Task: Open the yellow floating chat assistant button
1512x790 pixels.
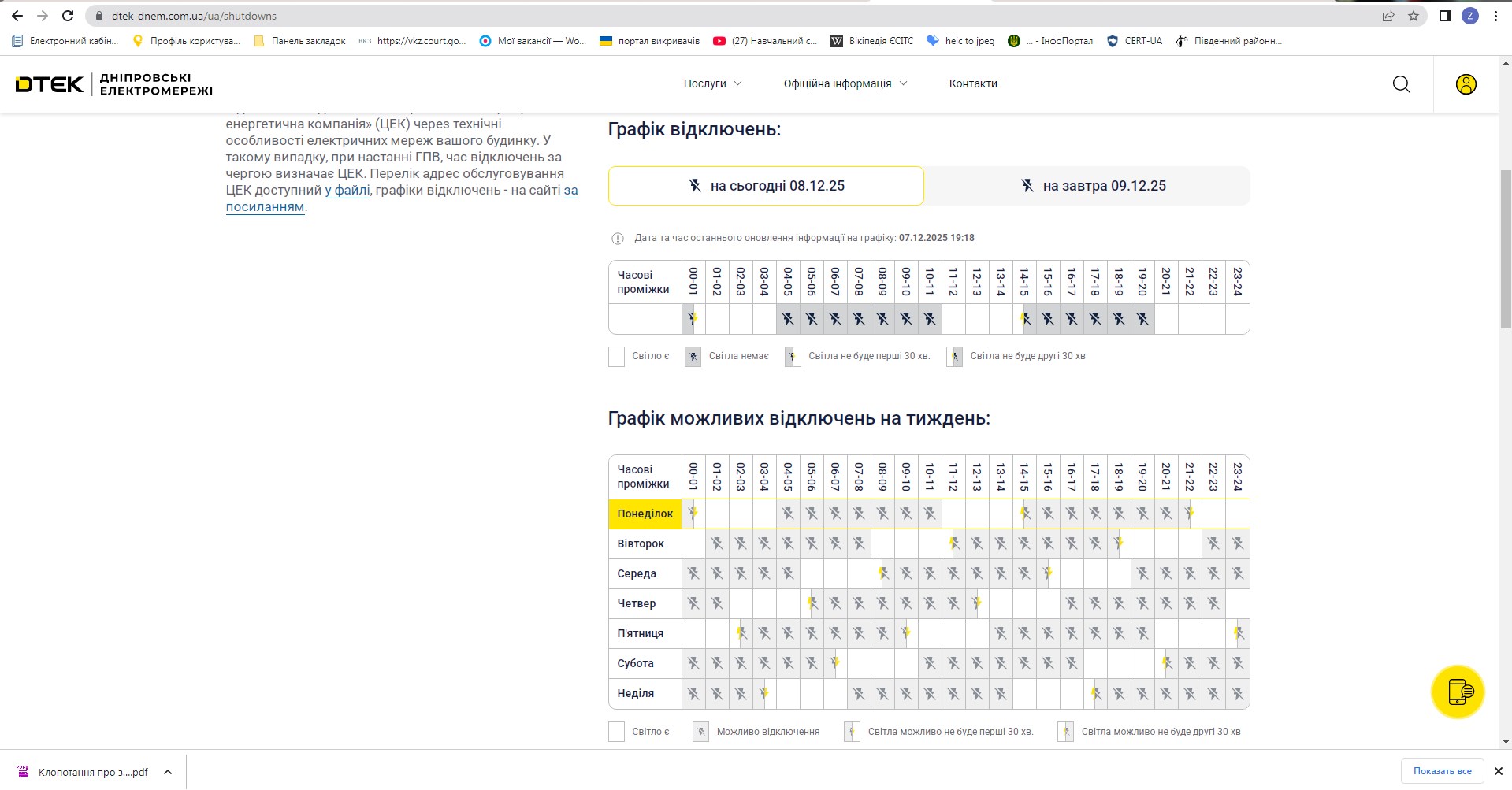Action: coord(1457,692)
